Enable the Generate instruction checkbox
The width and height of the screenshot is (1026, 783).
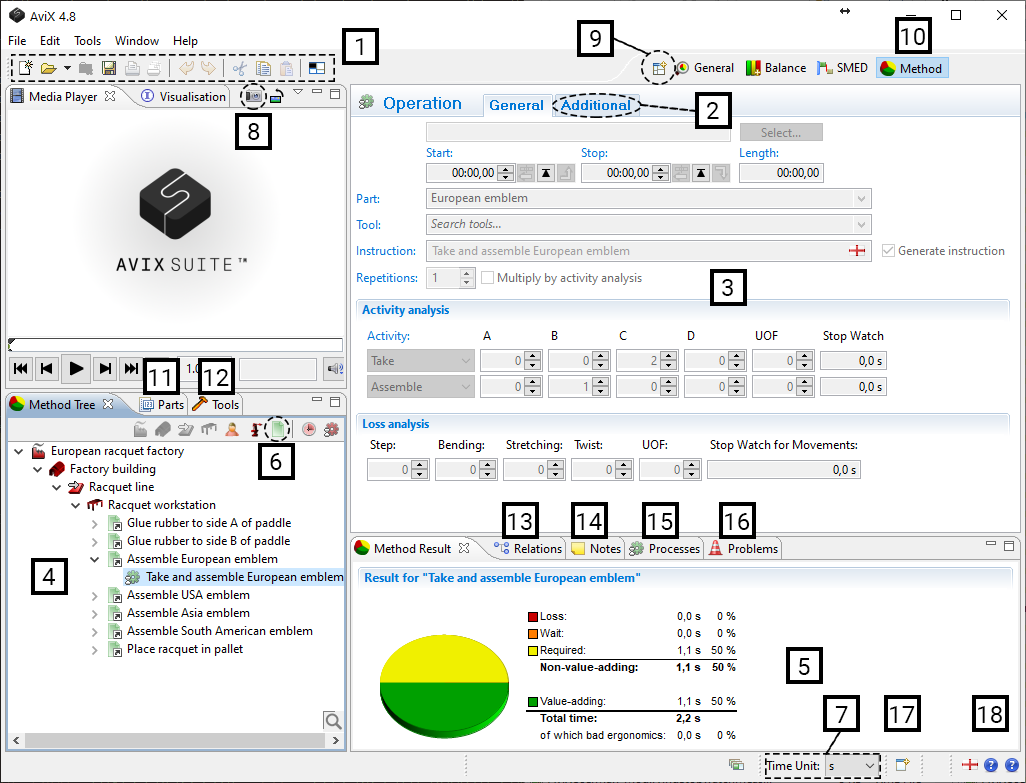click(889, 251)
